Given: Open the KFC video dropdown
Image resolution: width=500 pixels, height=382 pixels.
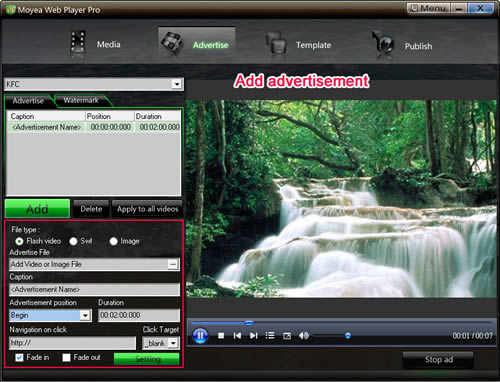Looking at the screenshot, I should pos(177,84).
